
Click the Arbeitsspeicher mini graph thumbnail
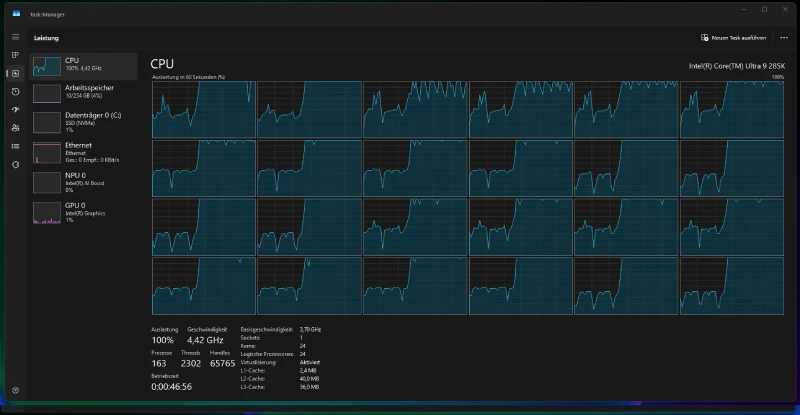(47, 93)
